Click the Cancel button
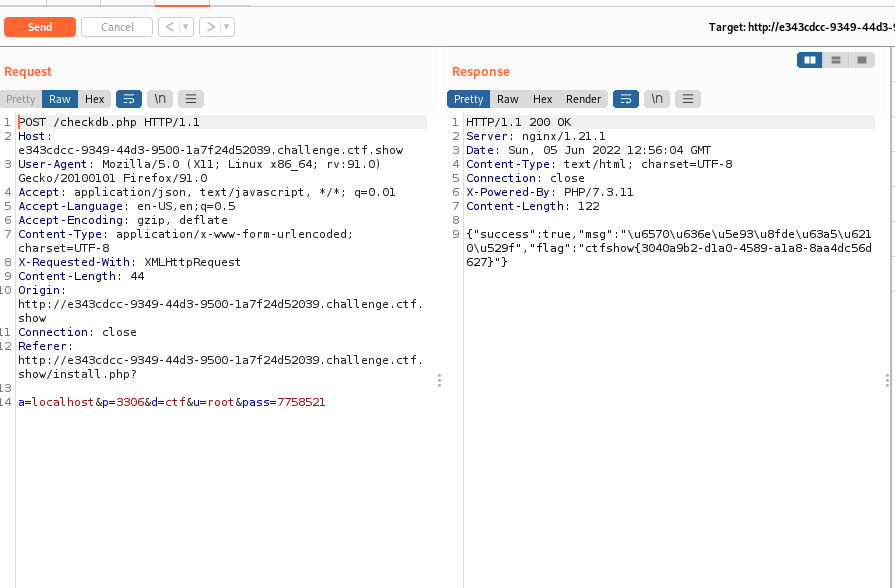Viewport: 895px width, 588px height. coord(117,27)
